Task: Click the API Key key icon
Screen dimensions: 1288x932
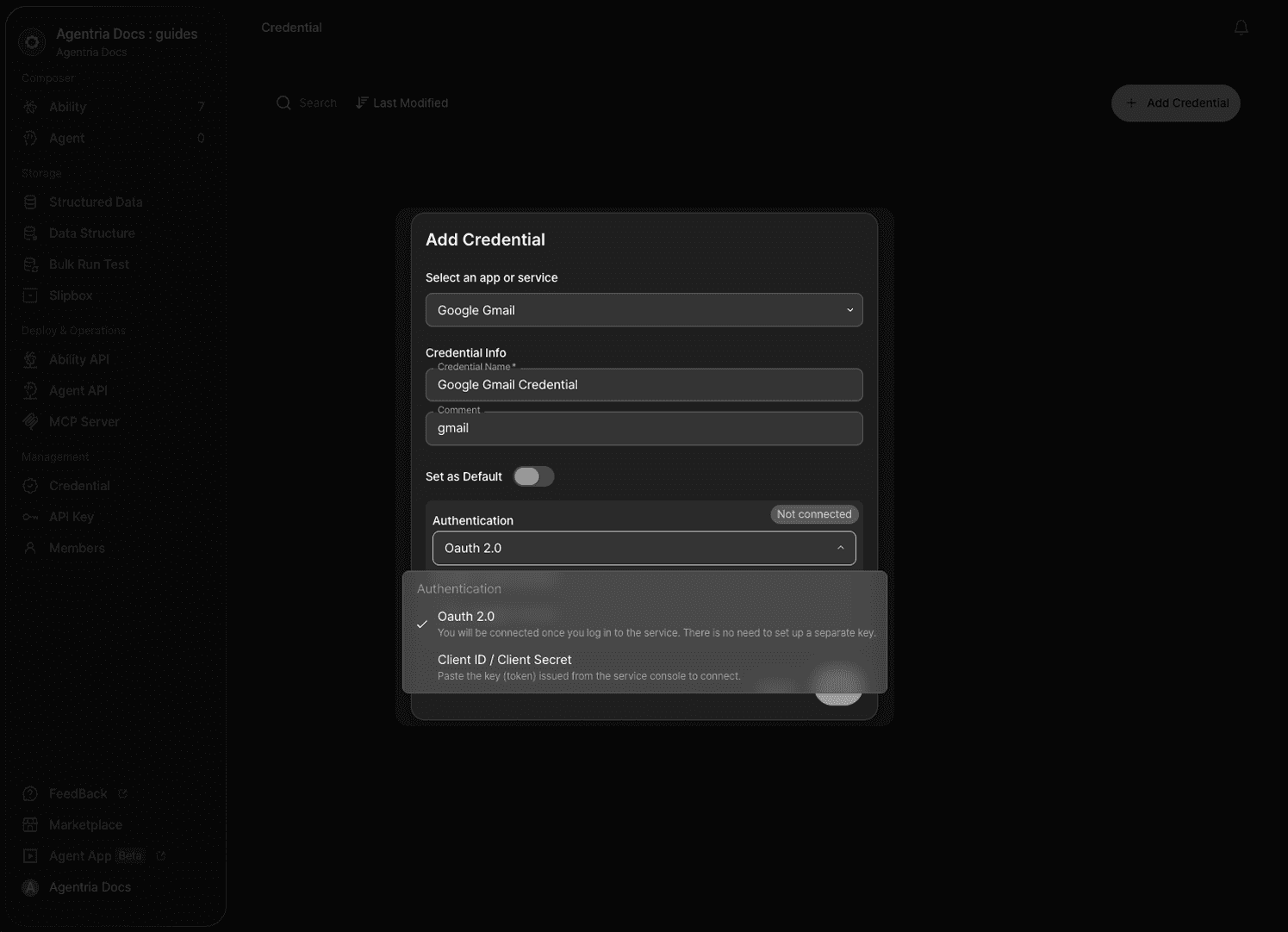Action: tap(30, 517)
